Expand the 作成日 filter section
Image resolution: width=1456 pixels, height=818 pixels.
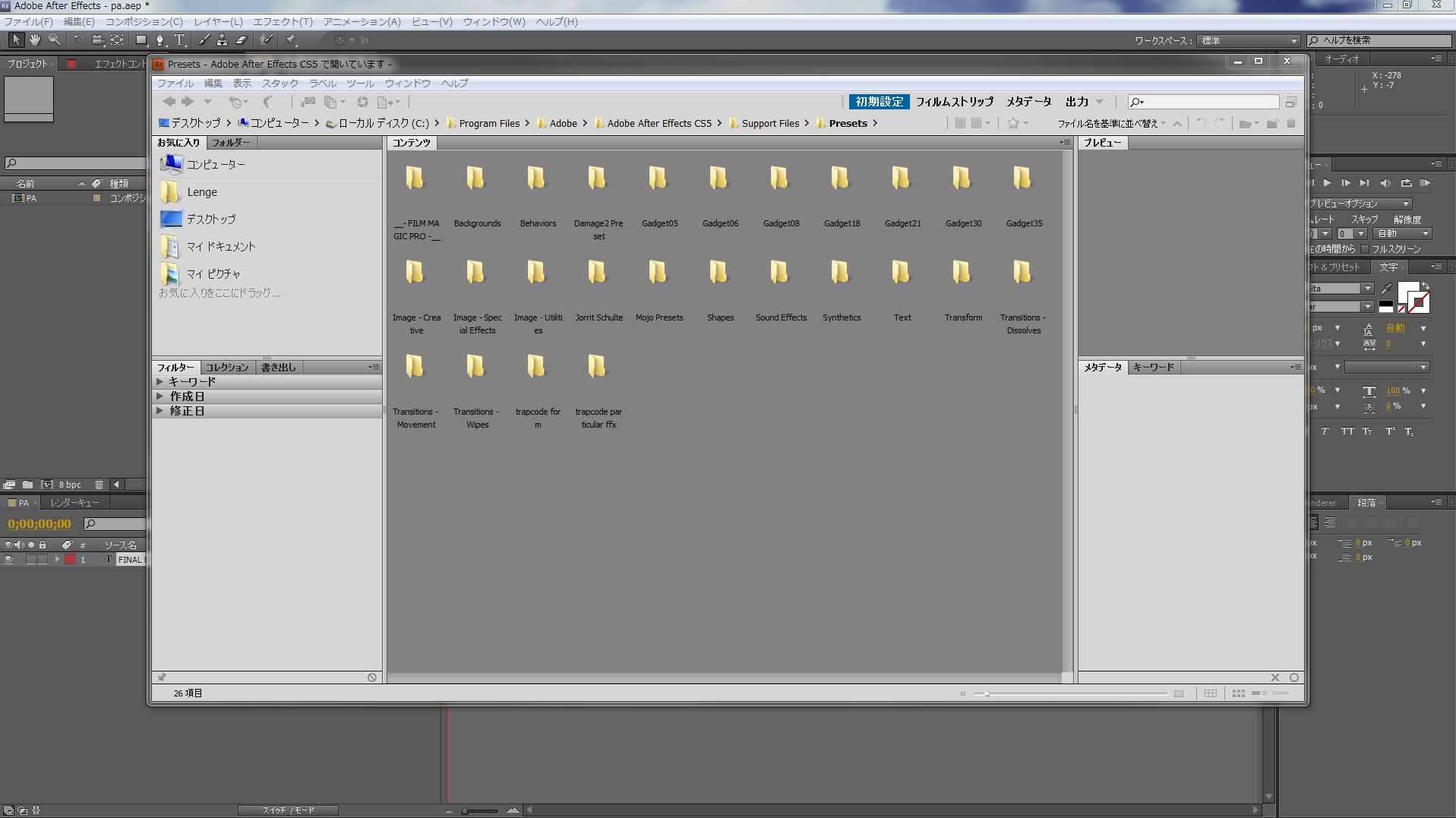tap(160, 396)
